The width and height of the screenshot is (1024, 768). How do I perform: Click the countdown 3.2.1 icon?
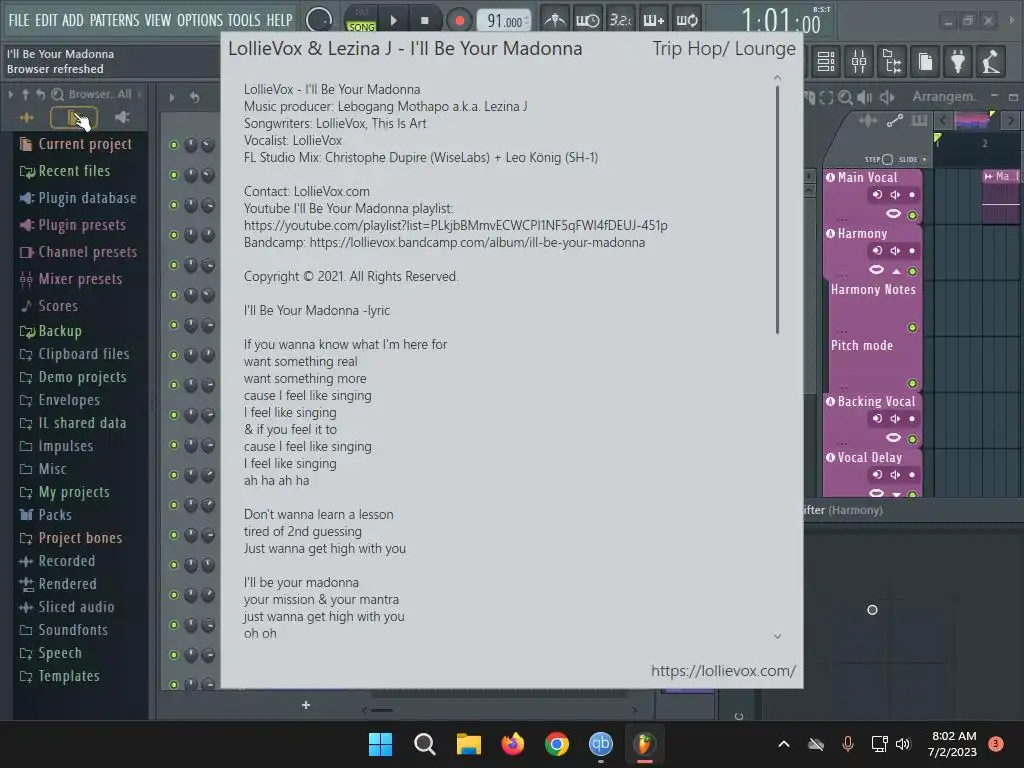click(x=620, y=20)
